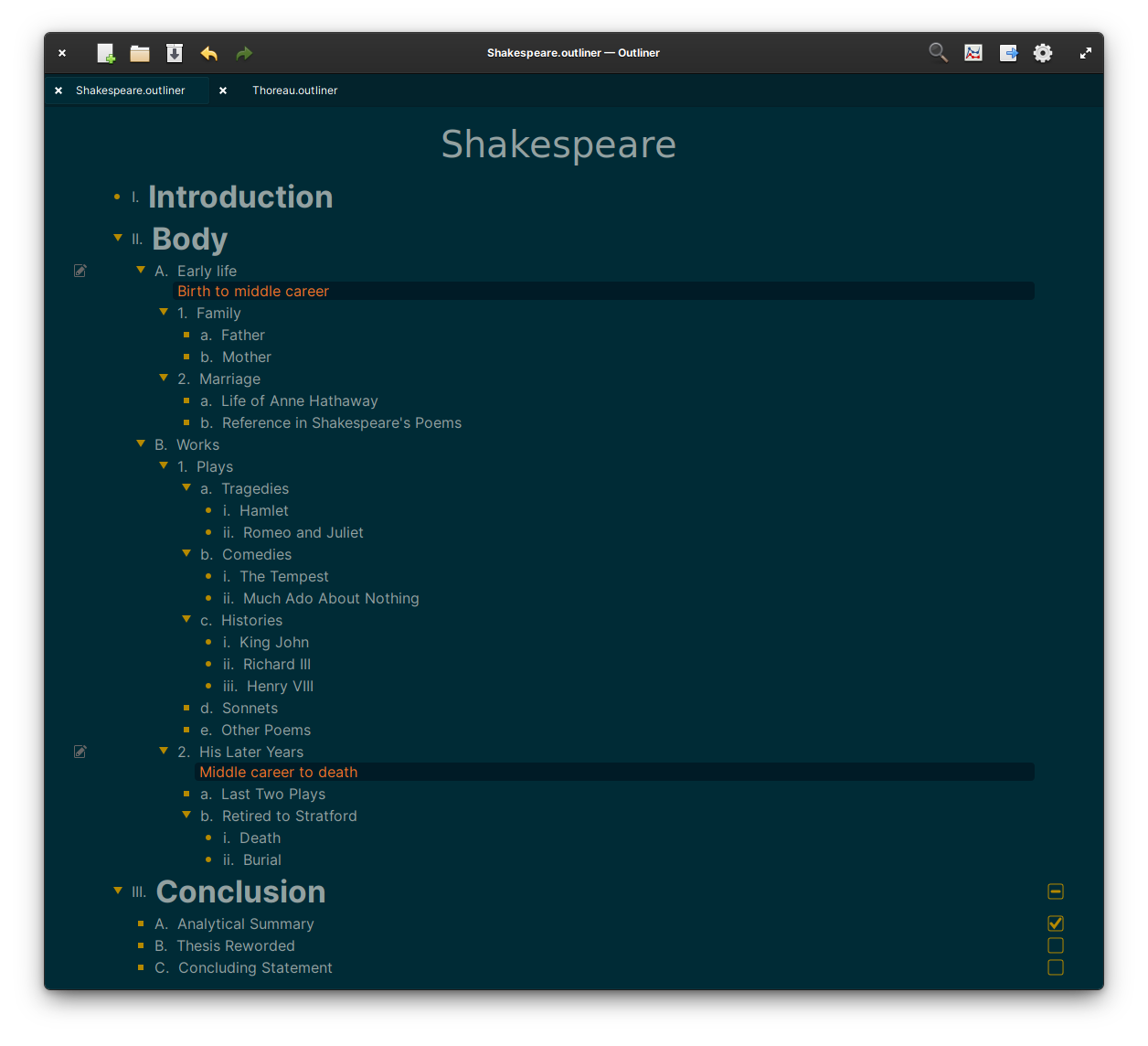Viewport: 1148px width, 1046px height.
Task: Export the outline with the arrow icon
Action: point(1008,53)
